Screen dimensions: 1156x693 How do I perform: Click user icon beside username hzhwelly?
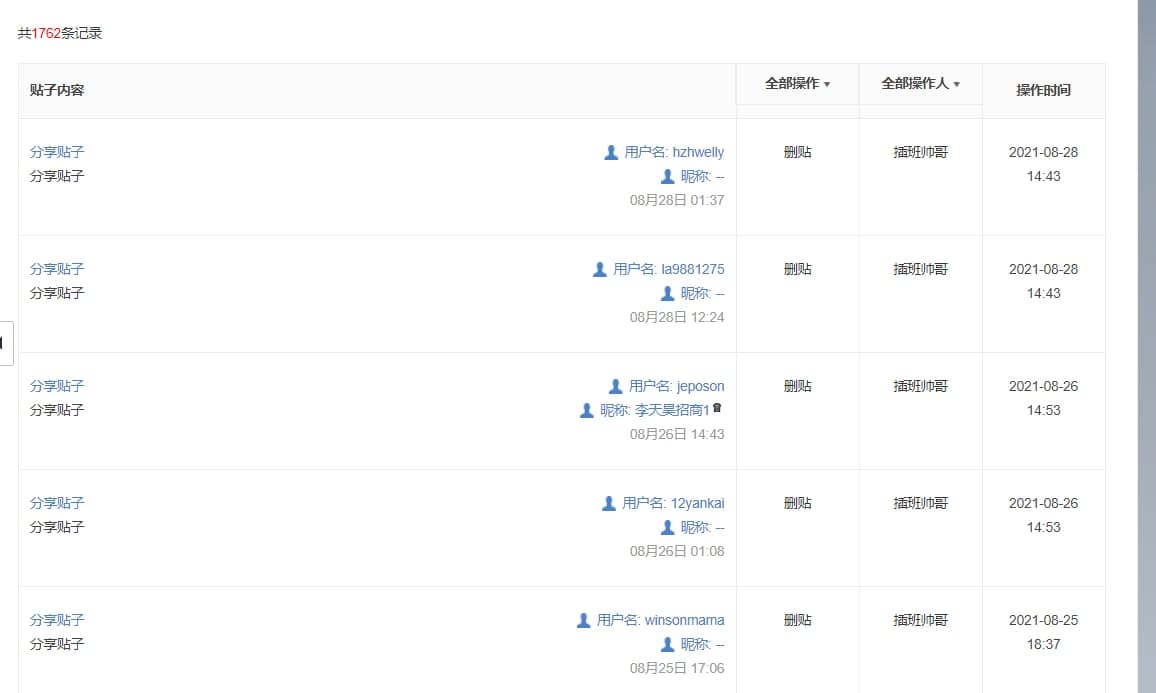pyautogui.click(x=611, y=152)
